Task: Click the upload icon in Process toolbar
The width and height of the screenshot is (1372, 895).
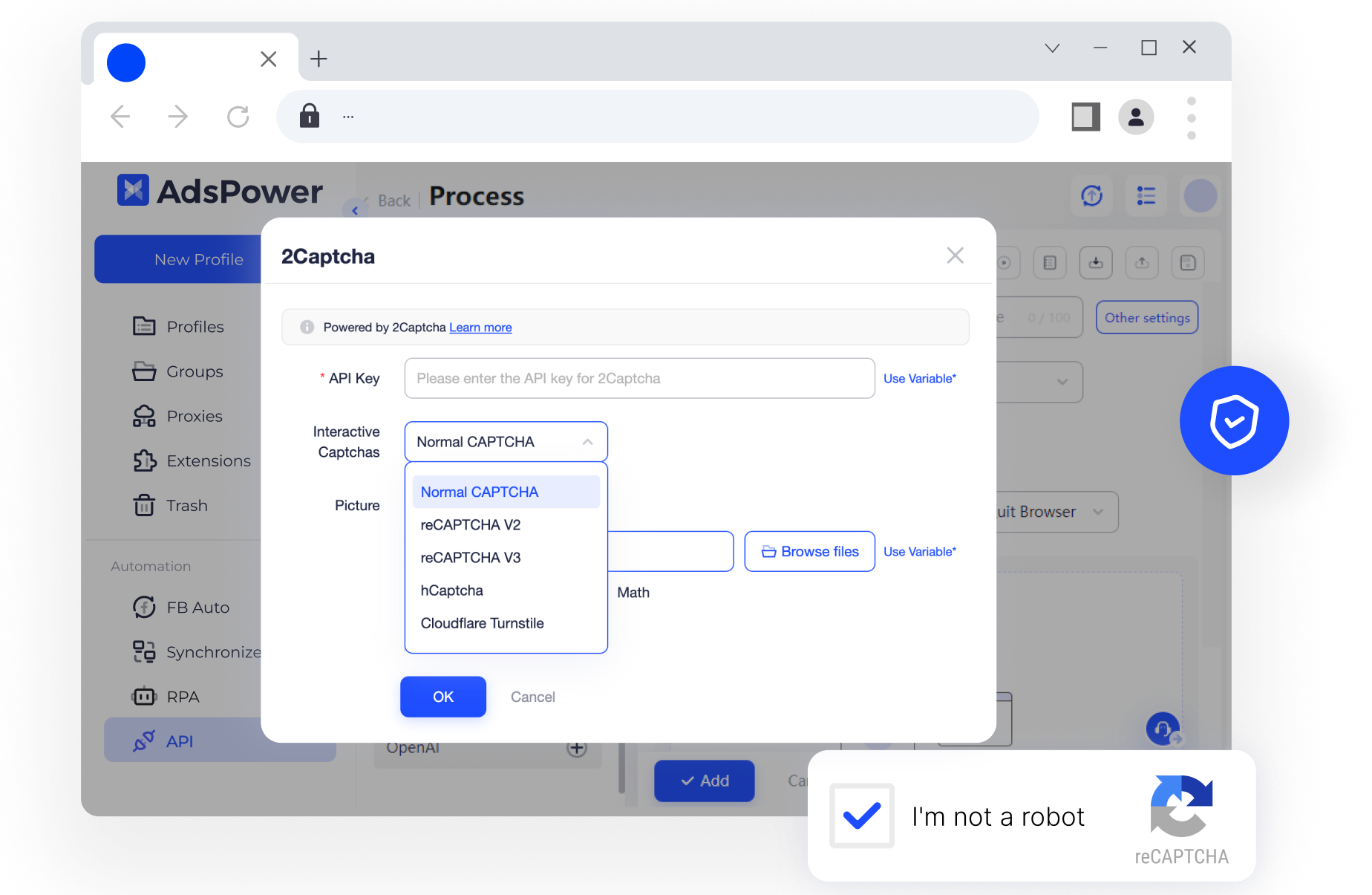Action: pyautogui.click(x=1142, y=263)
